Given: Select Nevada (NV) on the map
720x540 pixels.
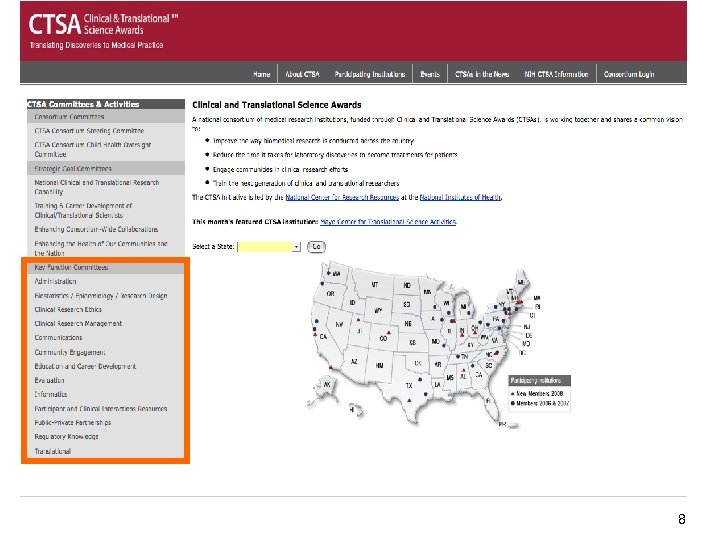Looking at the screenshot, I should coord(339,324).
